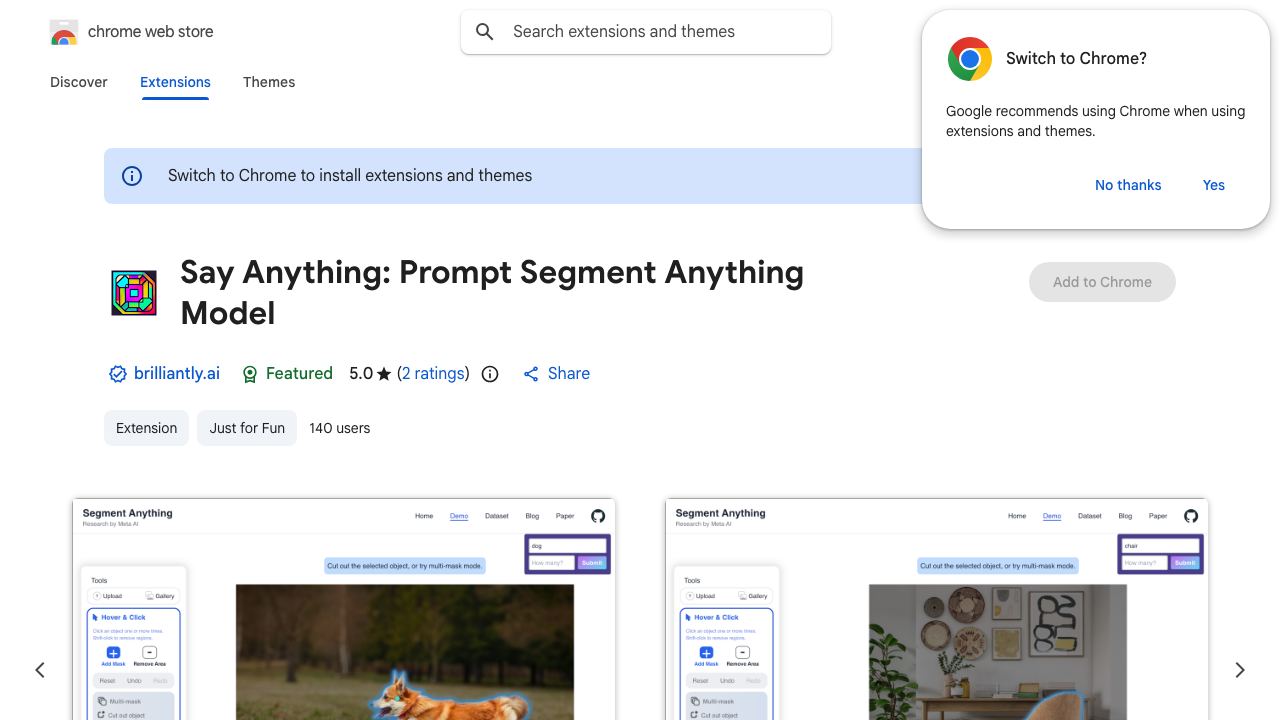Click the Say Anything extension logo
Image resolution: width=1280 pixels, height=720 pixels.
point(134,293)
